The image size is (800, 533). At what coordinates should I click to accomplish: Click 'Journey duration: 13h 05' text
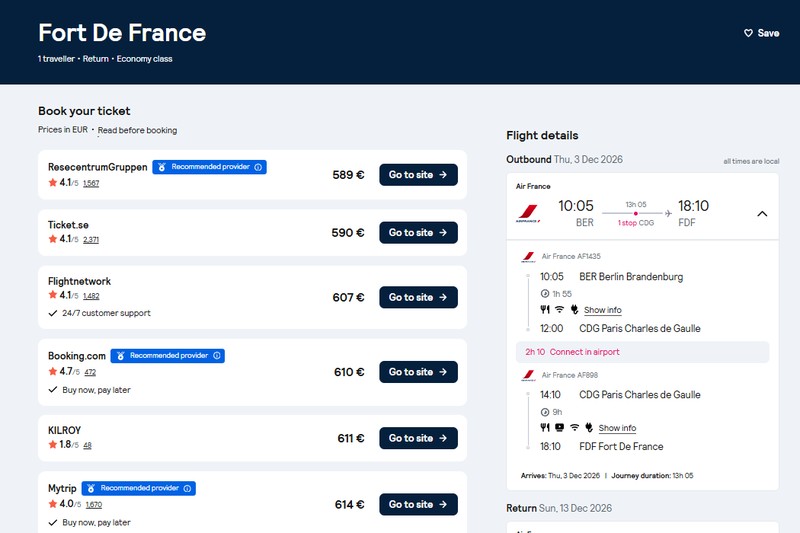652,476
